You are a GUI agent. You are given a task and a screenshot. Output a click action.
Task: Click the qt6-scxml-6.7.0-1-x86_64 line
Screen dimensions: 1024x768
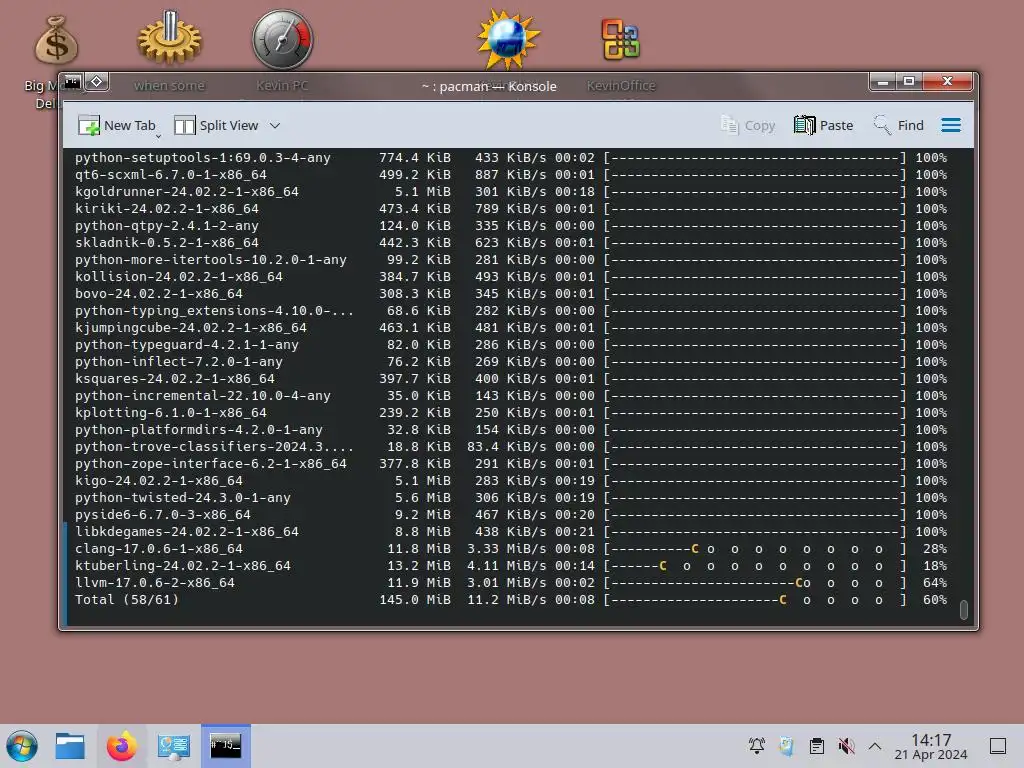click(511, 174)
